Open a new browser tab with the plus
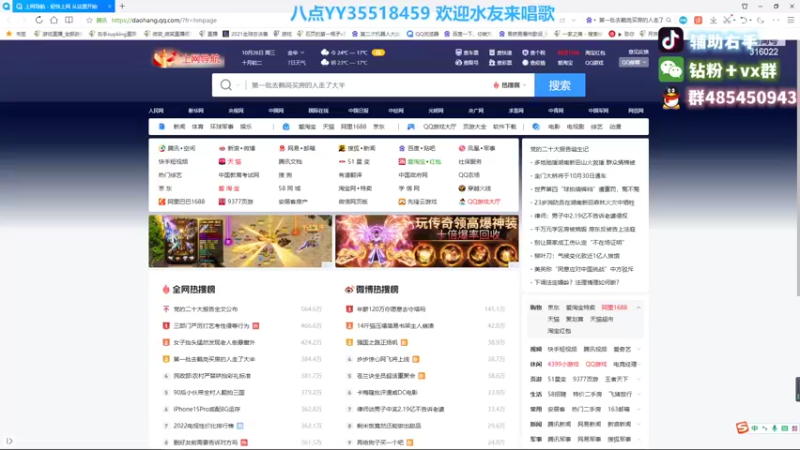 (122, 6)
